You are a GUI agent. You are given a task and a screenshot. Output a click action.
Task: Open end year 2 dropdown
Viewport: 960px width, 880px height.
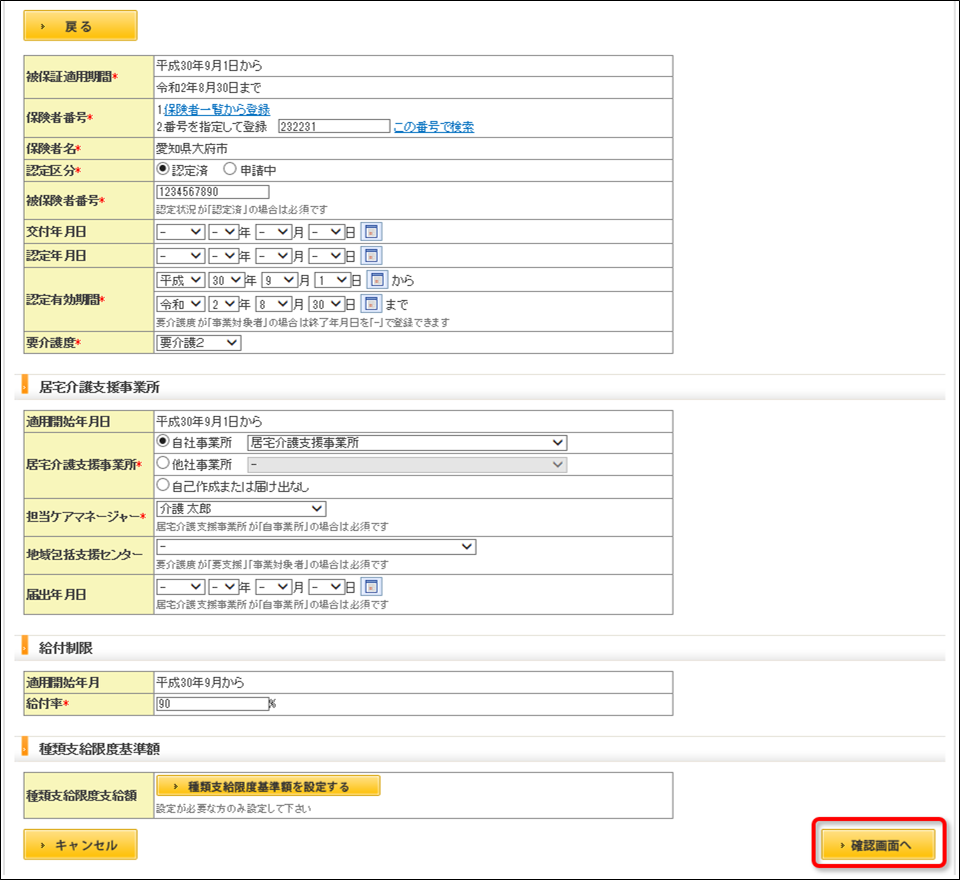point(223,304)
